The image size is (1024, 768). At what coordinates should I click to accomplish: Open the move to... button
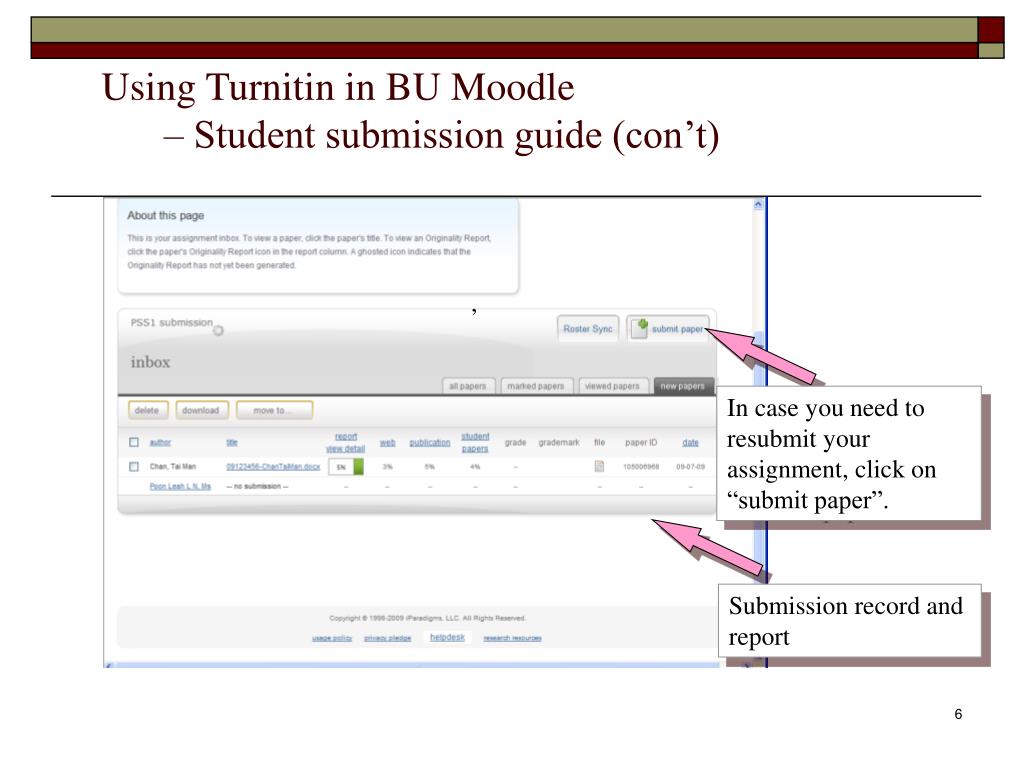[274, 410]
